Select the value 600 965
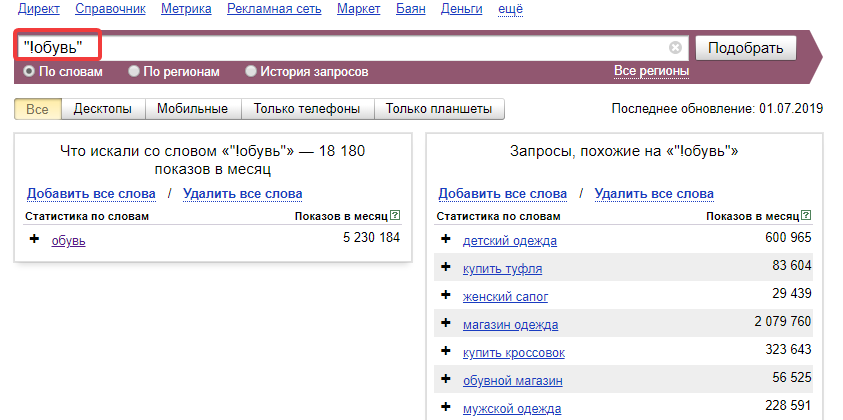Image resolution: width=843 pixels, height=420 pixels. click(788, 237)
